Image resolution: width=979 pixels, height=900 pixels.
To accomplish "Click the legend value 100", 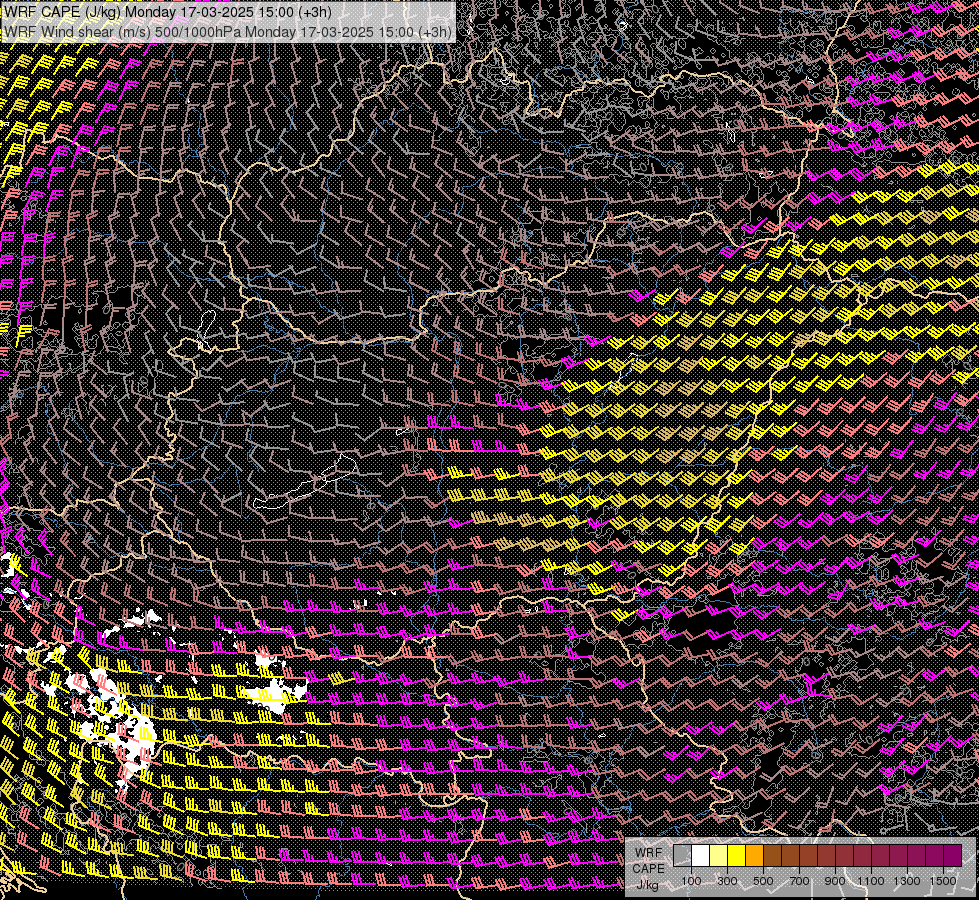I will [x=691, y=881].
